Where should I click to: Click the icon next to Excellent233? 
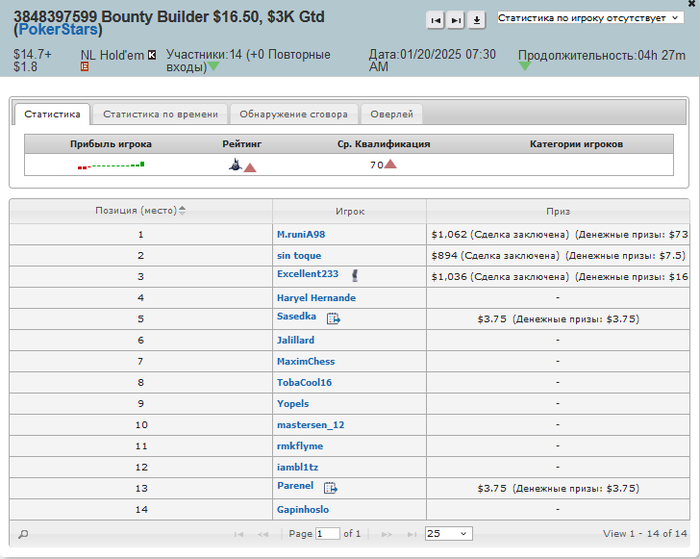pyautogui.click(x=355, y=276)
